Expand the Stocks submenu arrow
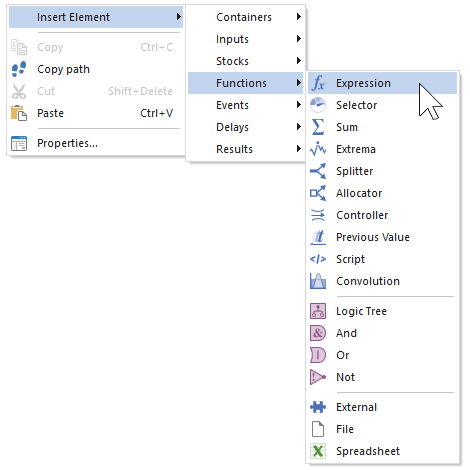470x470 pixels. [299, 61]
